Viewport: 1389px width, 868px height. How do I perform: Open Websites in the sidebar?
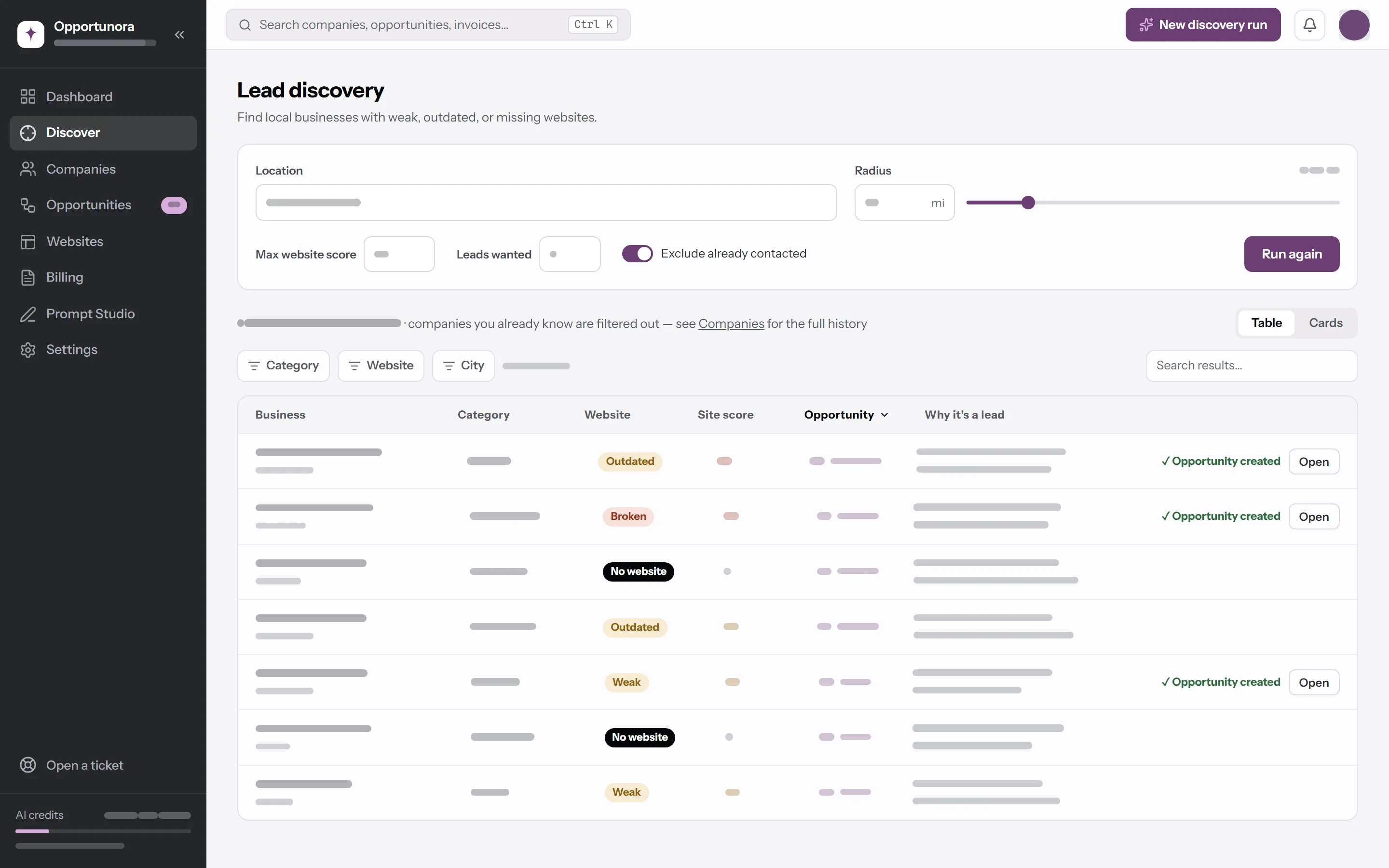[x=103, y=242]
